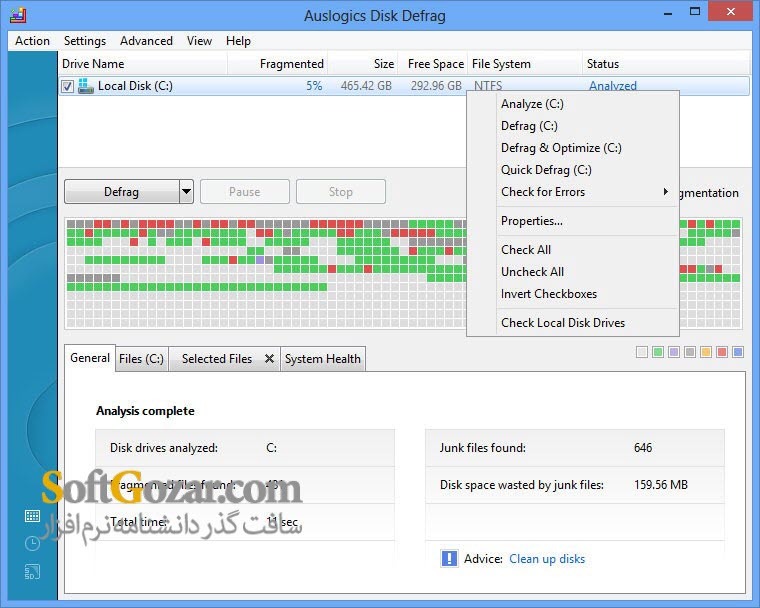This screenshot has height=608, width=760.
Task: Click the green legend color swatch
Action: pyautogui.click(x=658, y=352)
